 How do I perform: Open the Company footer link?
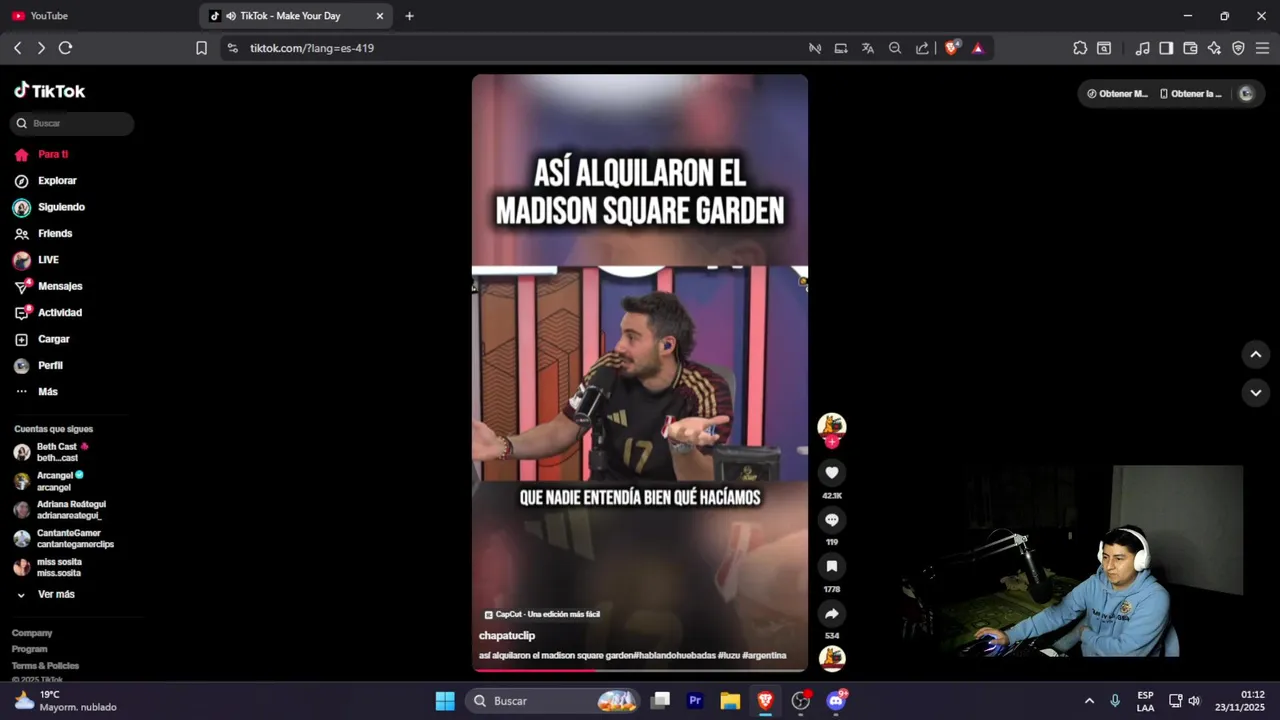tap(32, 633)
